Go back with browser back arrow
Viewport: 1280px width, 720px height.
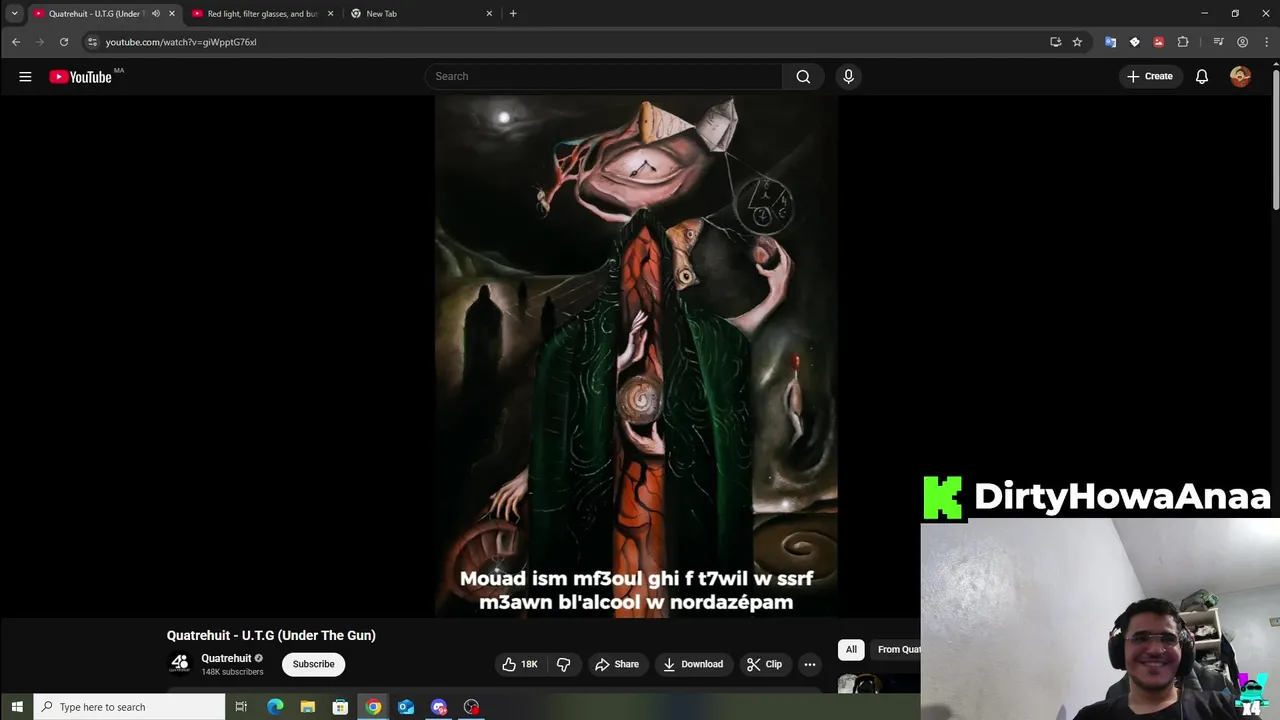[16, 42]
